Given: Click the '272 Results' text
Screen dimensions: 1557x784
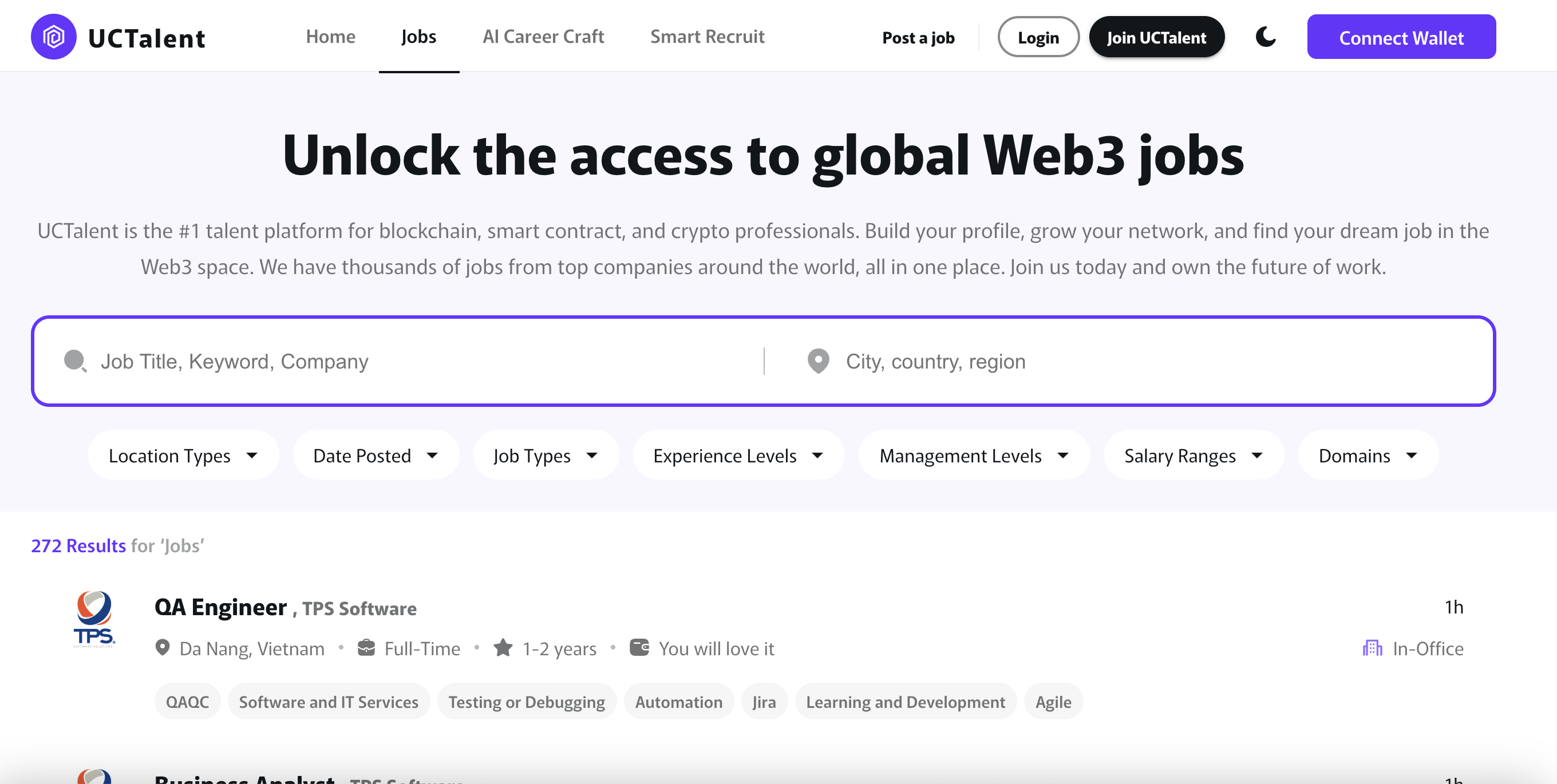Looking at the screenshot, I should [78, 545].
